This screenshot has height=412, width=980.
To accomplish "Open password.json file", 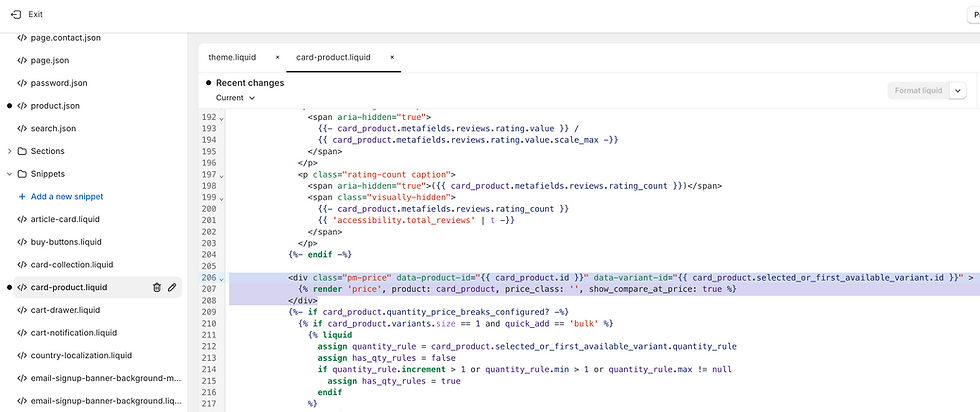I will pos(59,83).
